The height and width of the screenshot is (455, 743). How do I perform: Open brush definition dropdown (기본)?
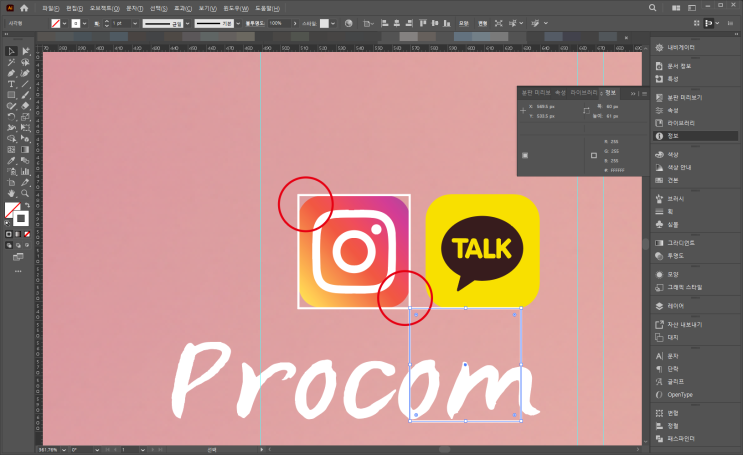pos(238,23)
